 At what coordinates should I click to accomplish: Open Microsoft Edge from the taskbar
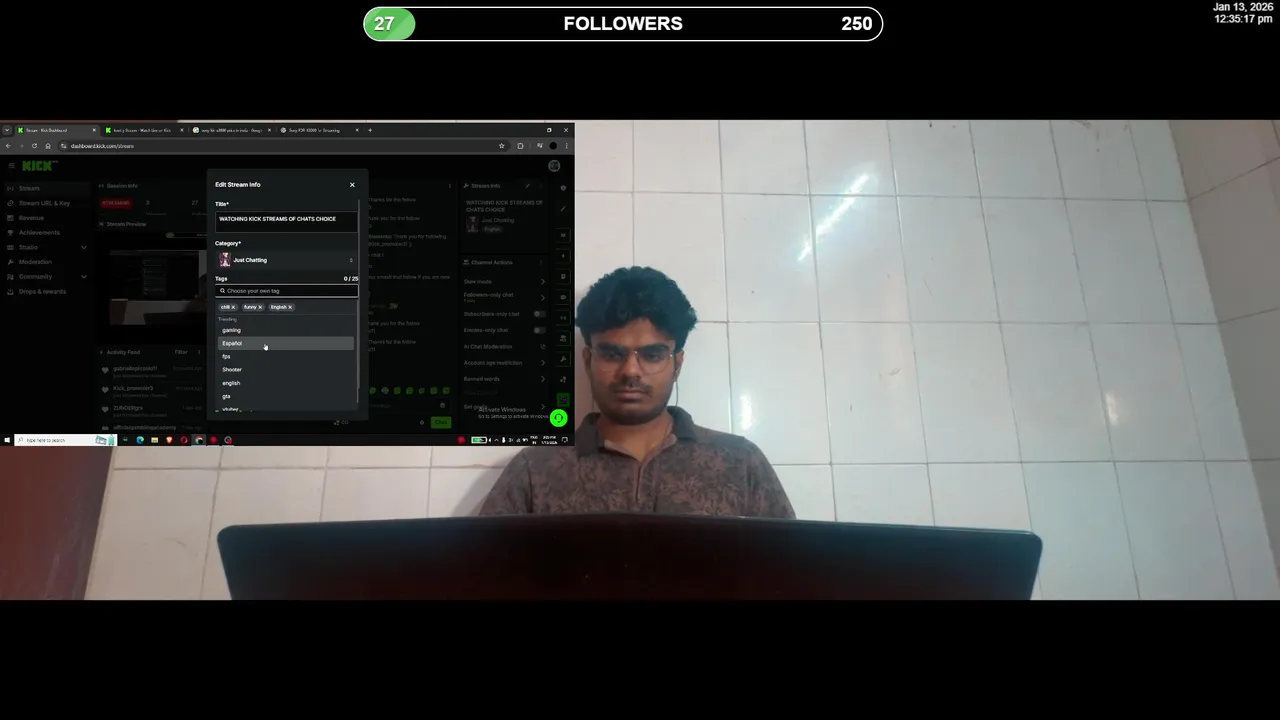tap(140, 440)
